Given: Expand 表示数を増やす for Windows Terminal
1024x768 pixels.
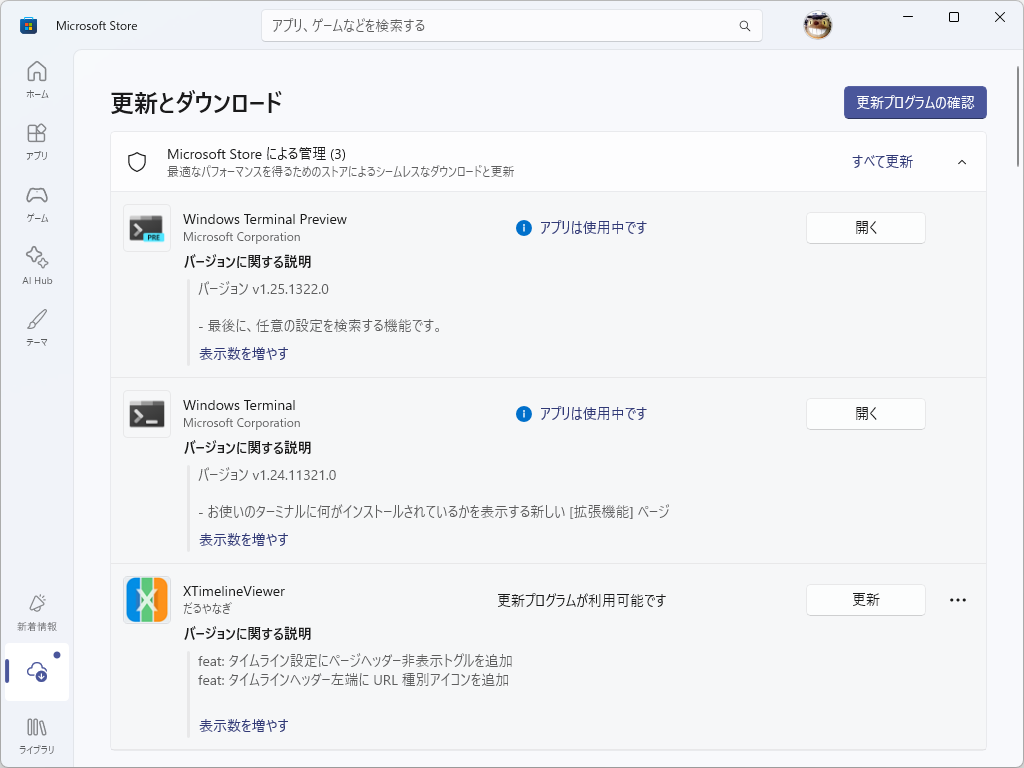Looking at the screenshot, I should point(244,540).
